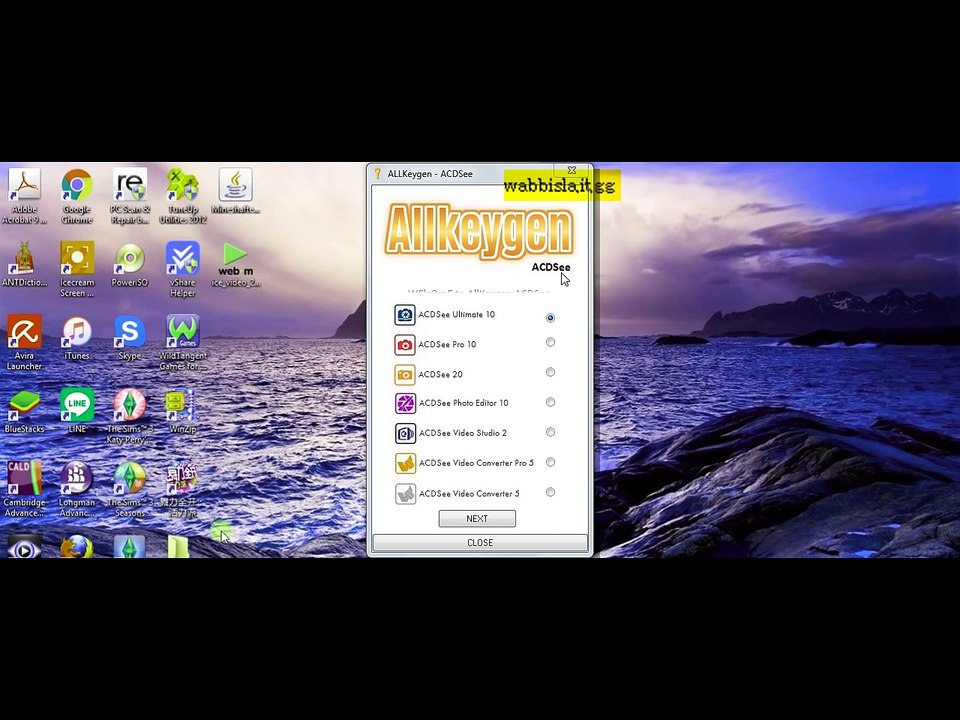
Task: Open WildTangent Games shortcut
Action: coord(182,343)
